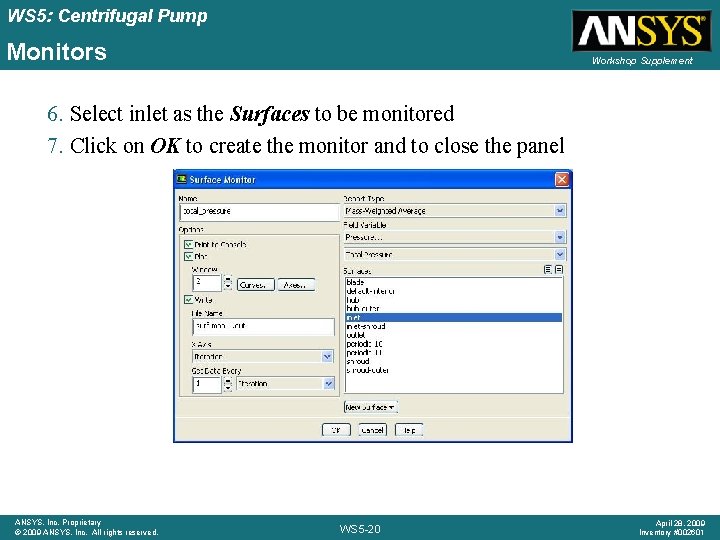
Task: Toggle the Print to Console checkbox
Action: coord(188,244)
